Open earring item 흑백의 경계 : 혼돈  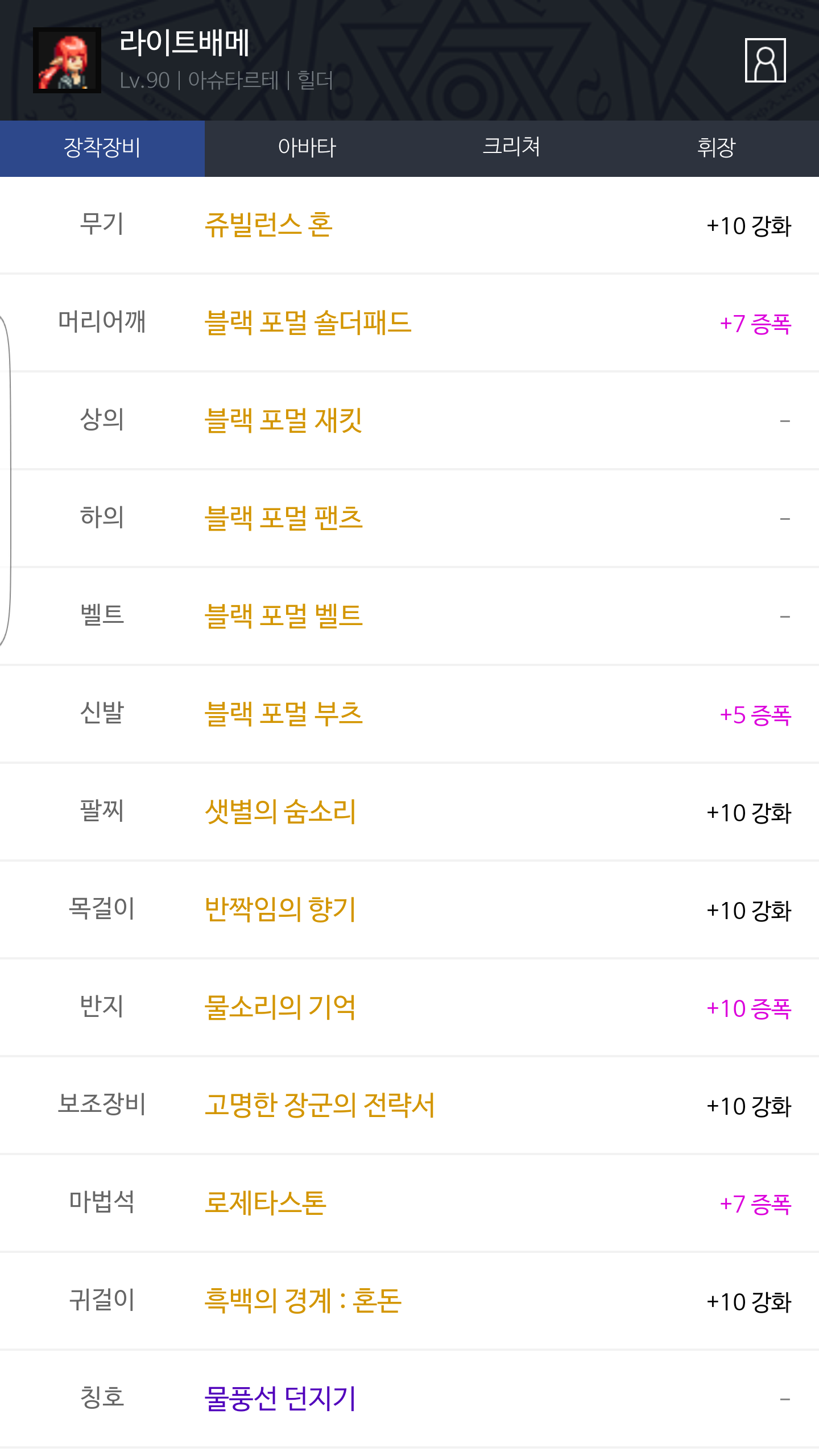(303, 1301)
